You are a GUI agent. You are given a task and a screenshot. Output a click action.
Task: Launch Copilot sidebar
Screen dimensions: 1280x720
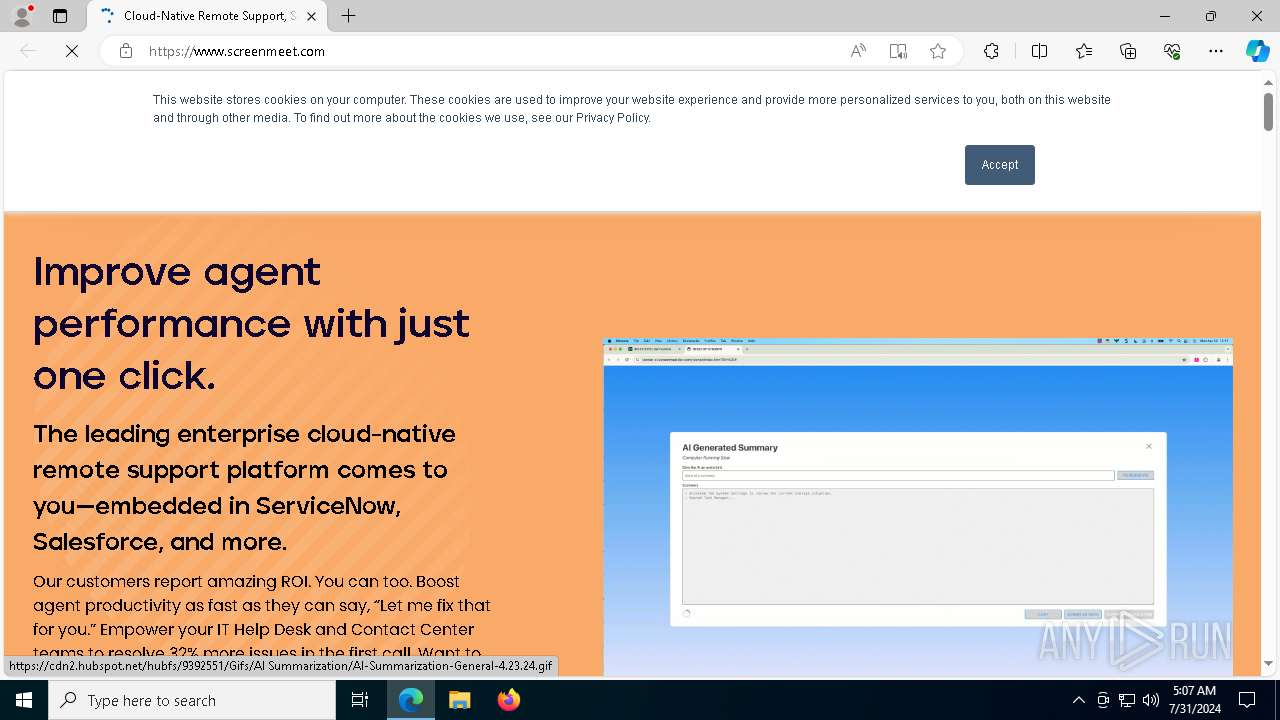tap(1257, 51)
